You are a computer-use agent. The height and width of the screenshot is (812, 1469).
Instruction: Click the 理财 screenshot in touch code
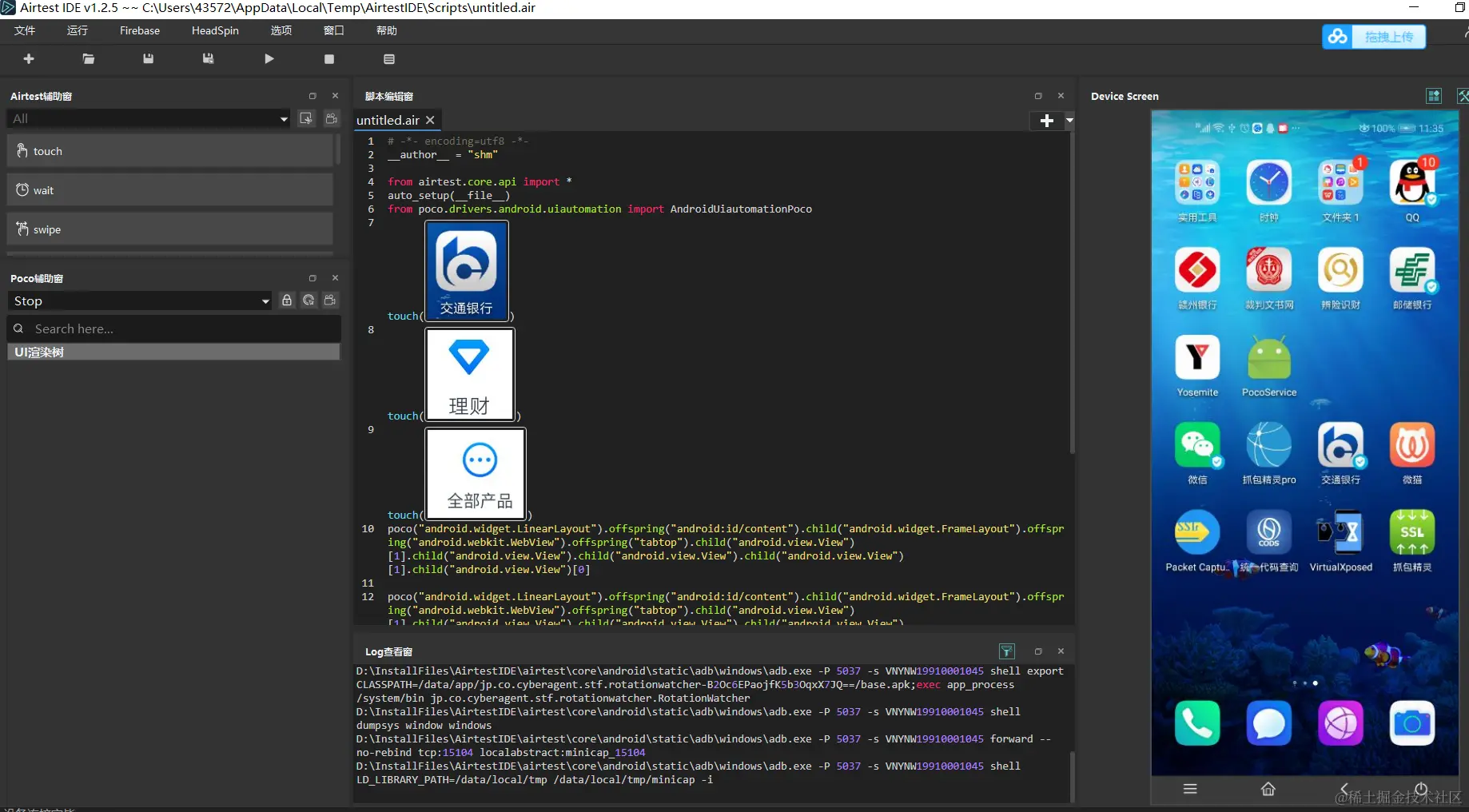[x=469, y=374]
